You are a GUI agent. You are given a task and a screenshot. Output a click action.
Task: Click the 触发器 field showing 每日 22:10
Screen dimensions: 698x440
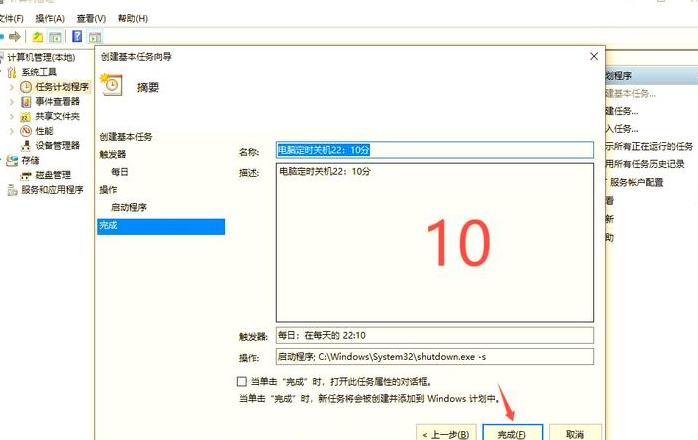pyautogui.click(x=434, y=335)
